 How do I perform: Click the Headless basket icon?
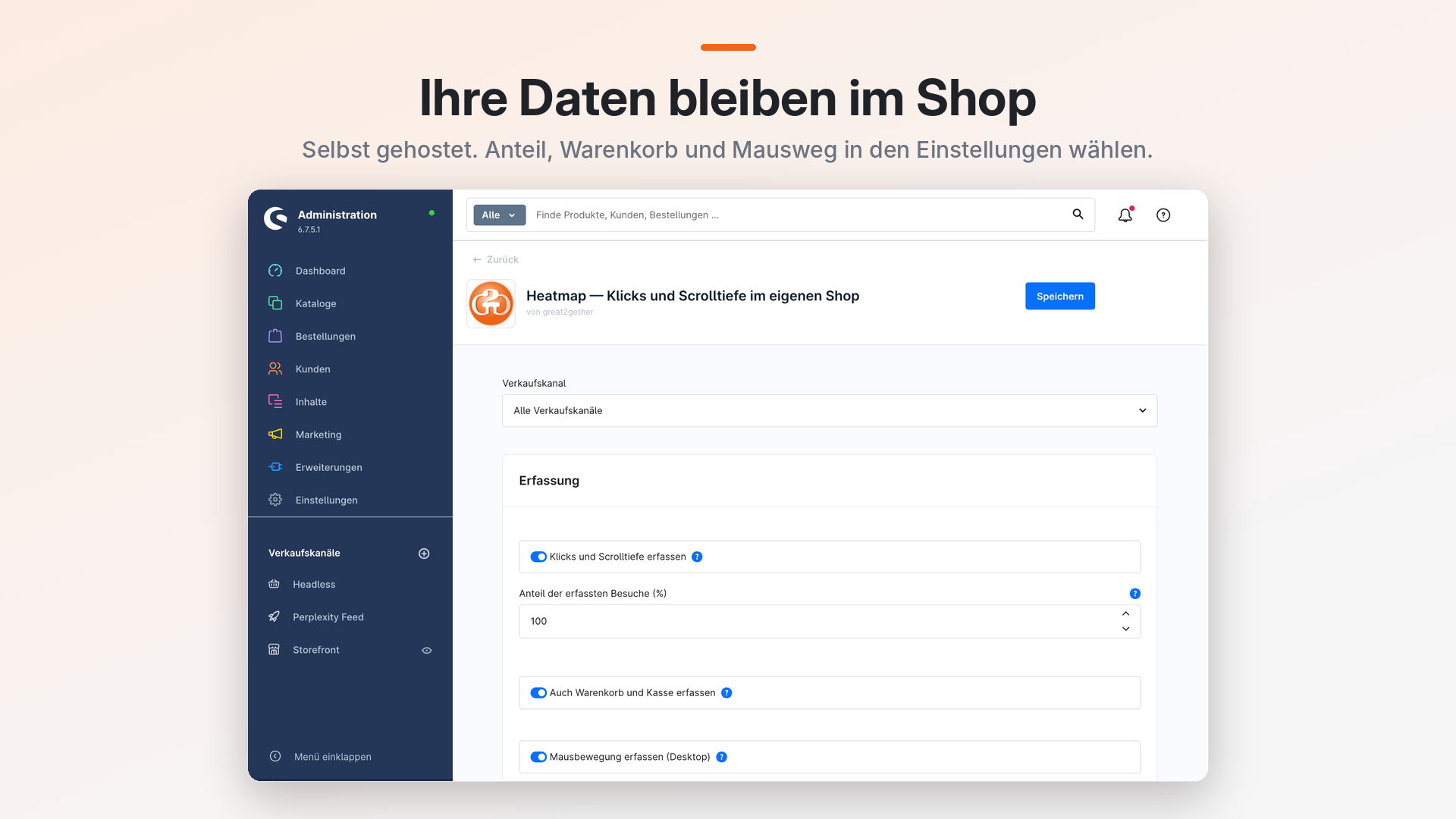274,584
